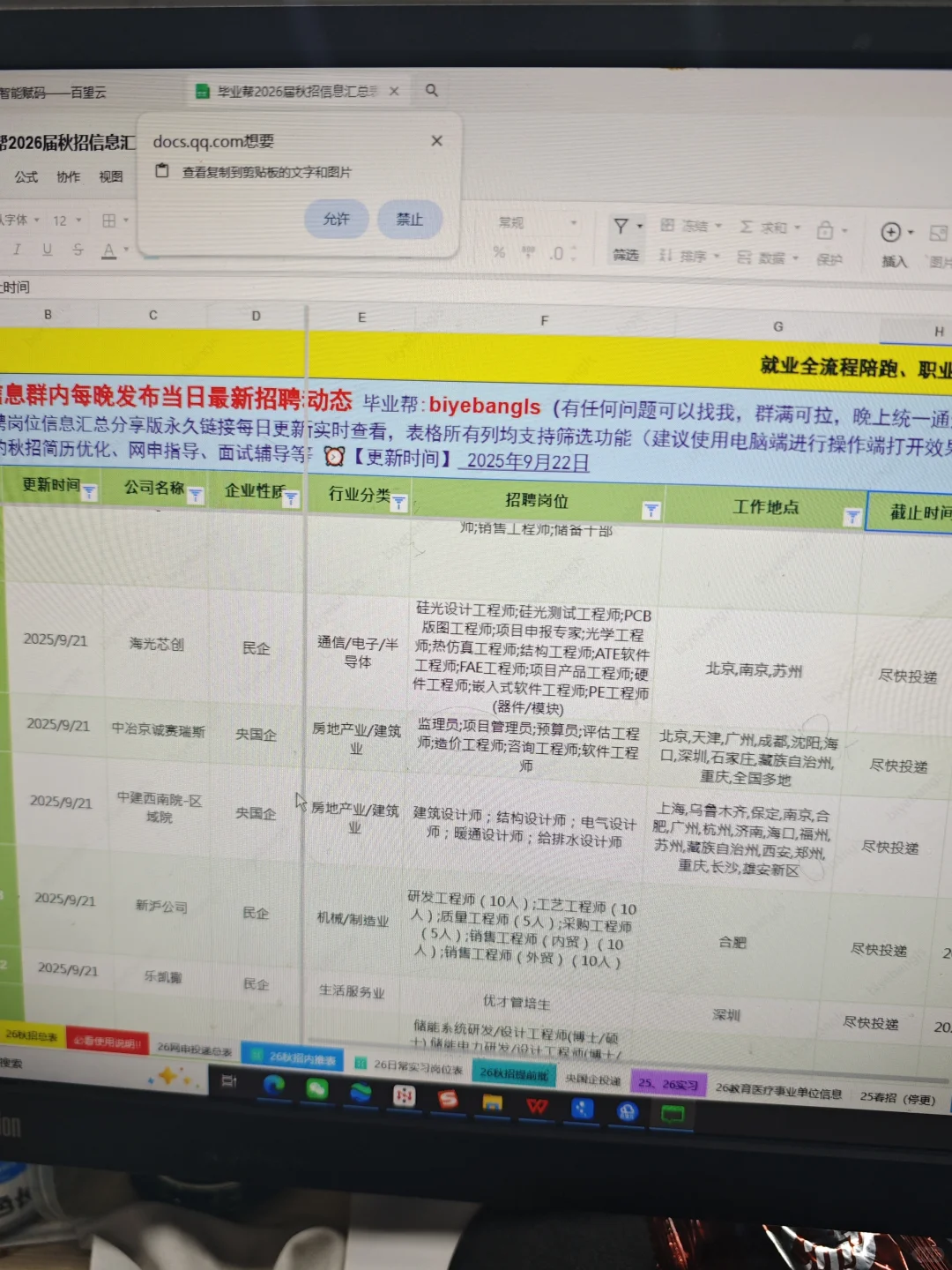
Task: Open the 冻结 freeze dropdown
Action: pos(691,227)
